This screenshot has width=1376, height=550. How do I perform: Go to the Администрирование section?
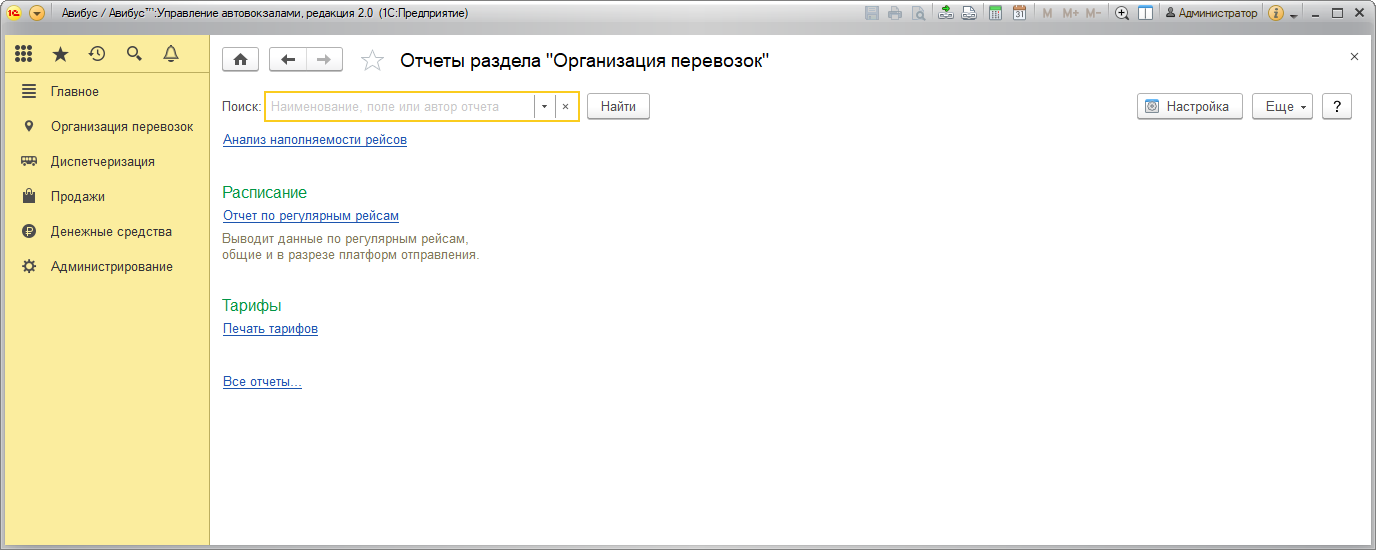click(111, 267)
